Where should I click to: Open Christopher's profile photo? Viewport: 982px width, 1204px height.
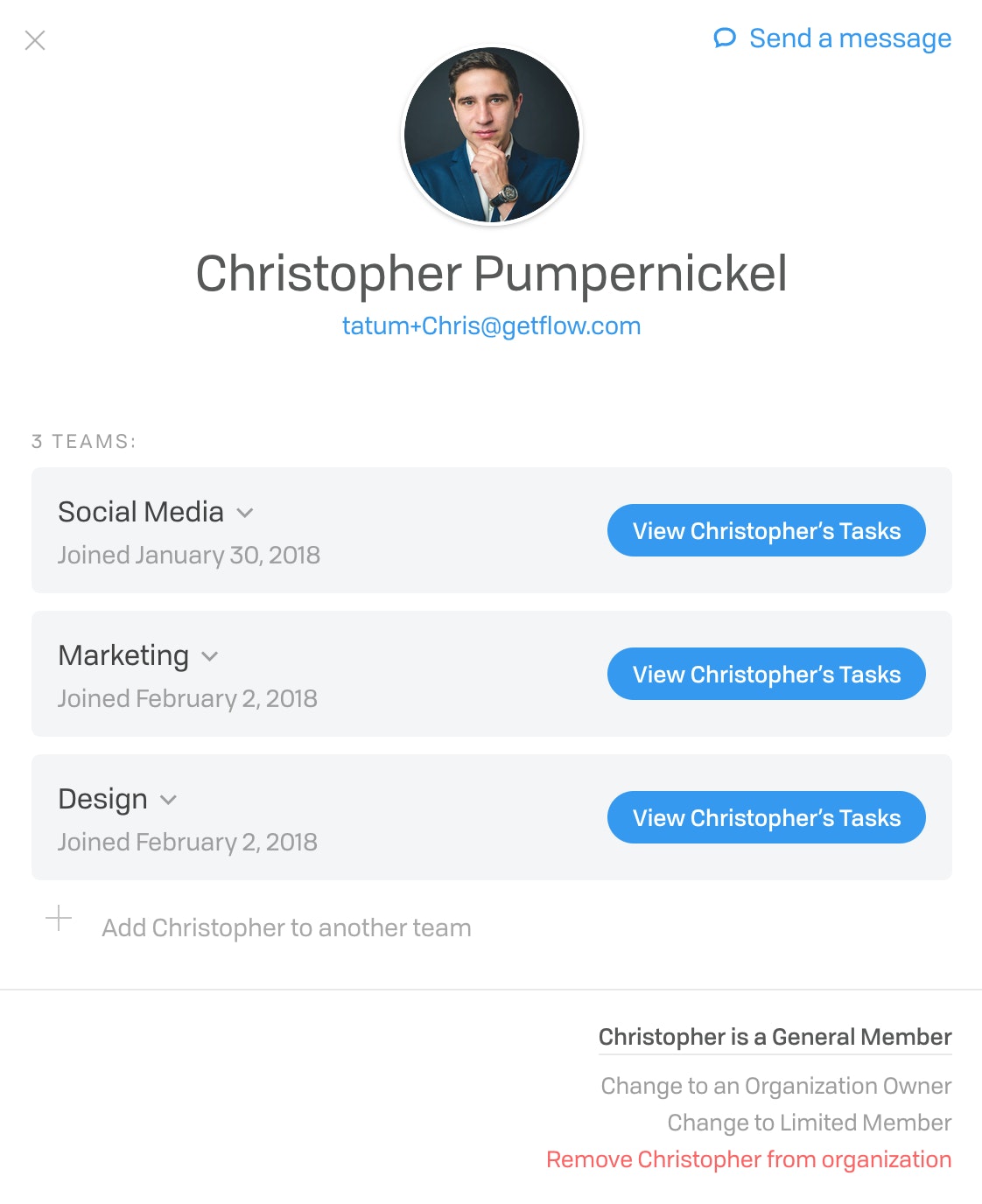492,135
